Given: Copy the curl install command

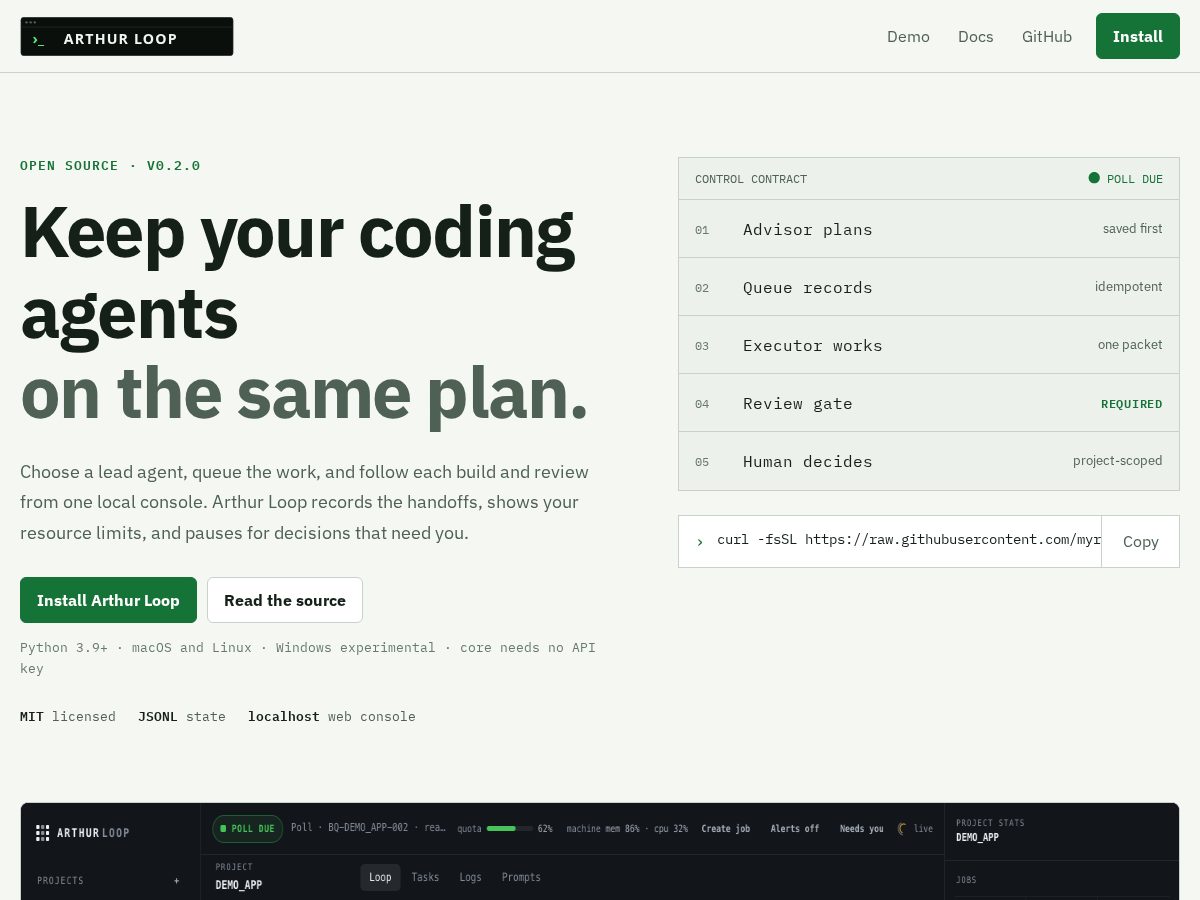Looking at the screenshot, I should (1140, 541).
